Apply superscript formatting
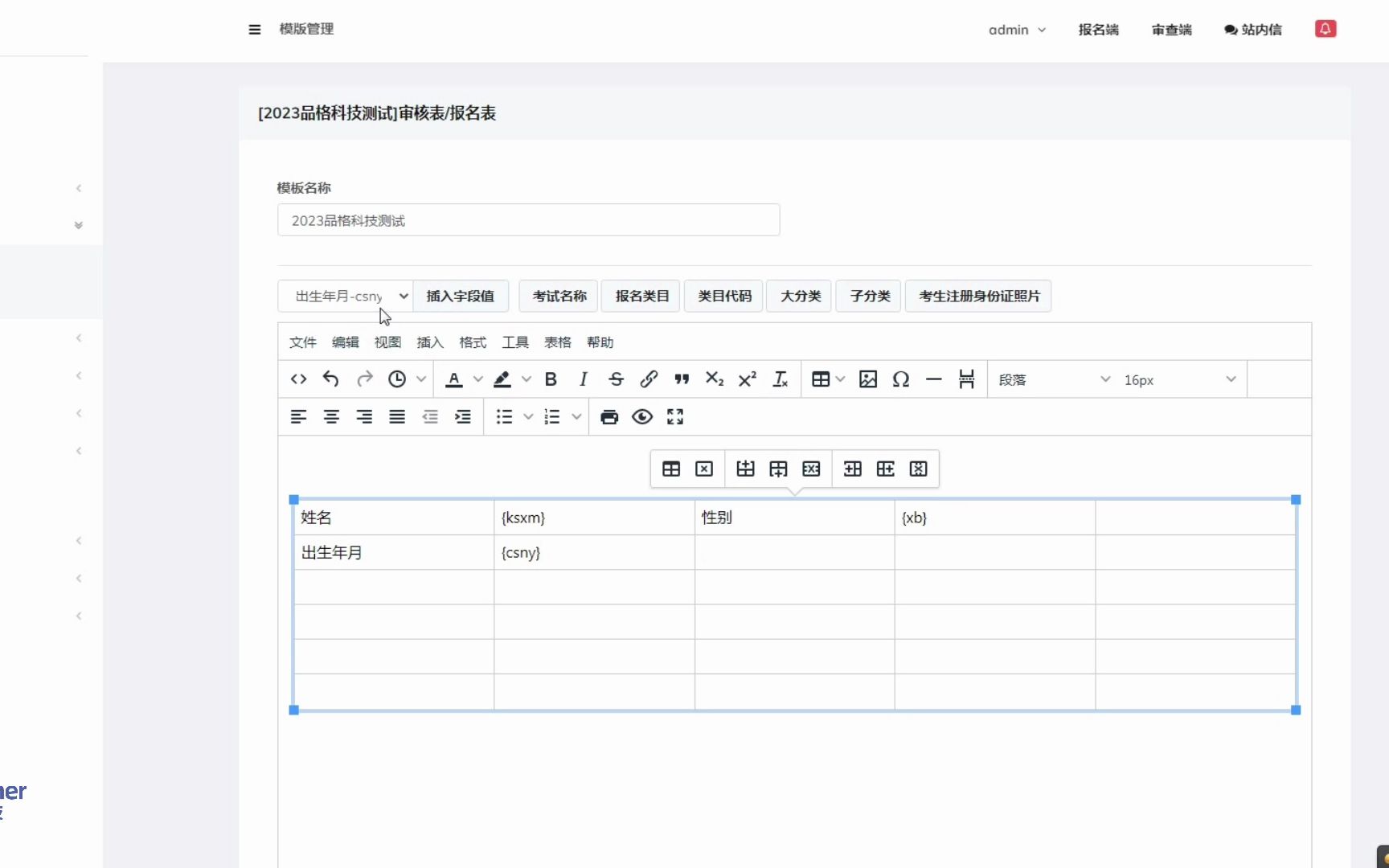 click(x=748, y=379)
